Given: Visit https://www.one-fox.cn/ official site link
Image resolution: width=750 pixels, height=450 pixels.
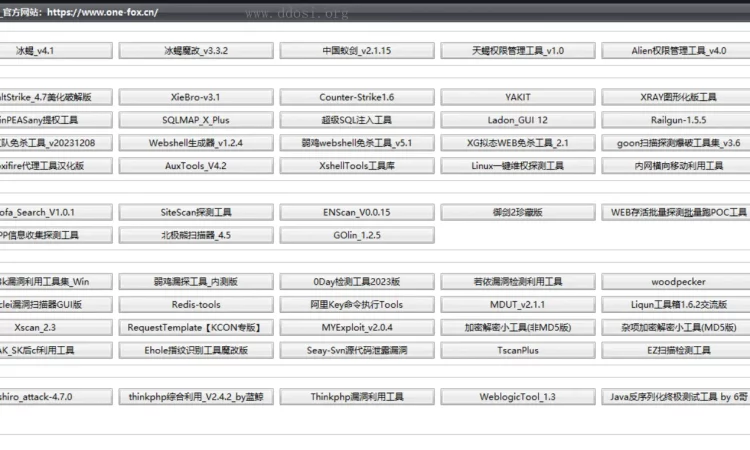Looking at the screenshot, I should tap(102, 12).
